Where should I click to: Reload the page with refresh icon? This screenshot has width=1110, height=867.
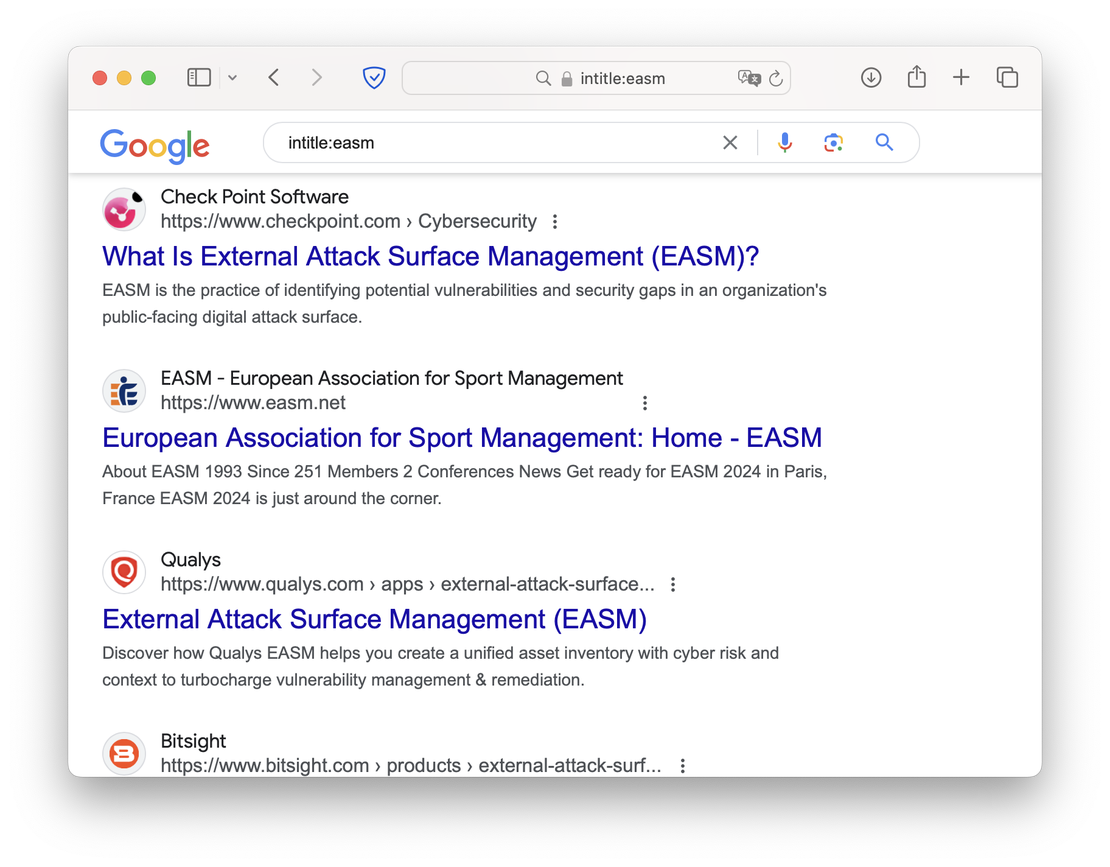pyautogui.click(x=776, y=78)
